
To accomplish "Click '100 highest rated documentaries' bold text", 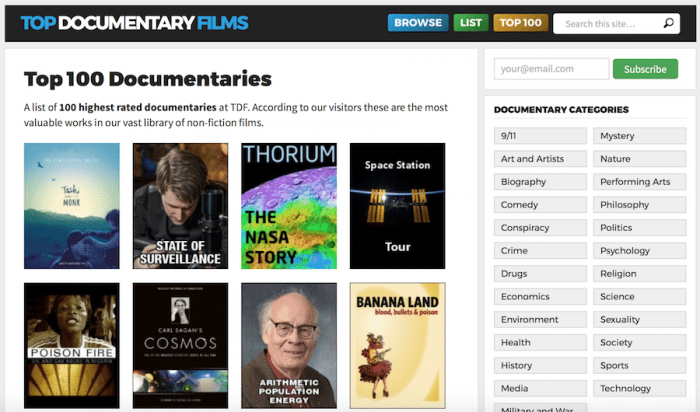I will [138, 107].
